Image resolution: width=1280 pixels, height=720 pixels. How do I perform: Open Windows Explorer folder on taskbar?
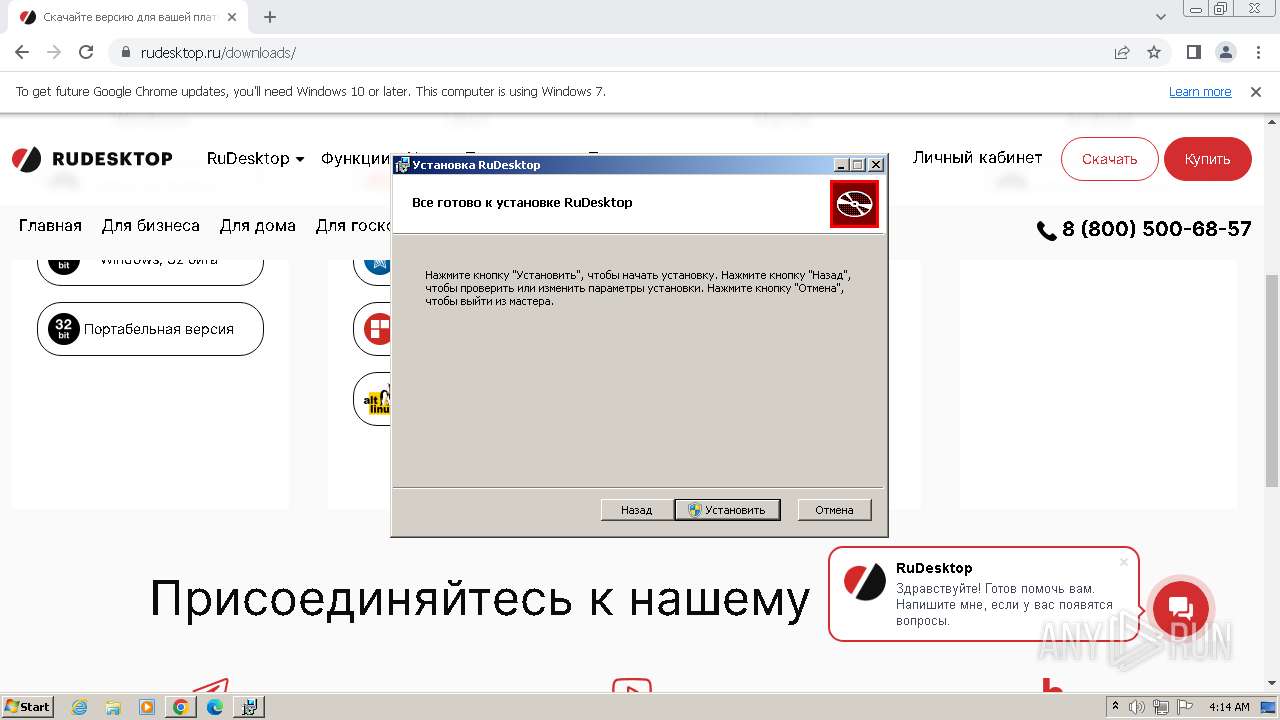113,707
